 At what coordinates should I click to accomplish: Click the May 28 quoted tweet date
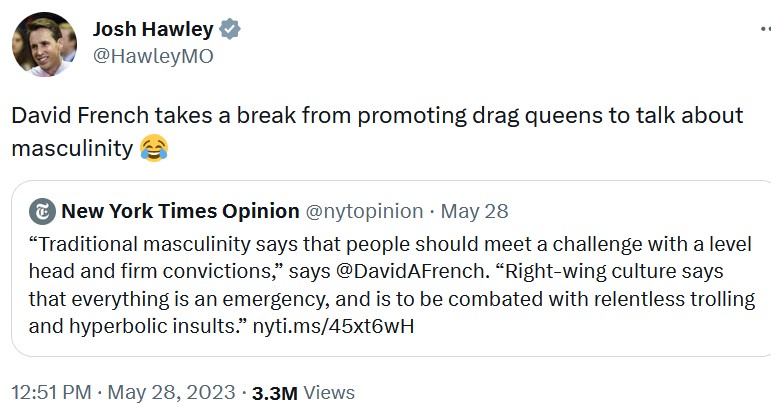click(x=474, y=211)
